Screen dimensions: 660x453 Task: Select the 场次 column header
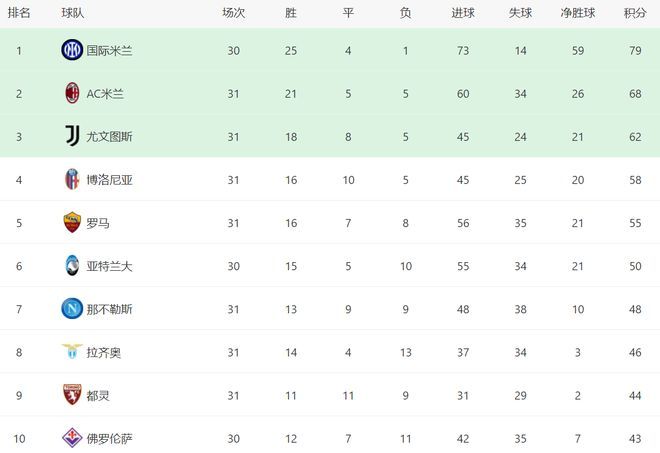[234, 13]
